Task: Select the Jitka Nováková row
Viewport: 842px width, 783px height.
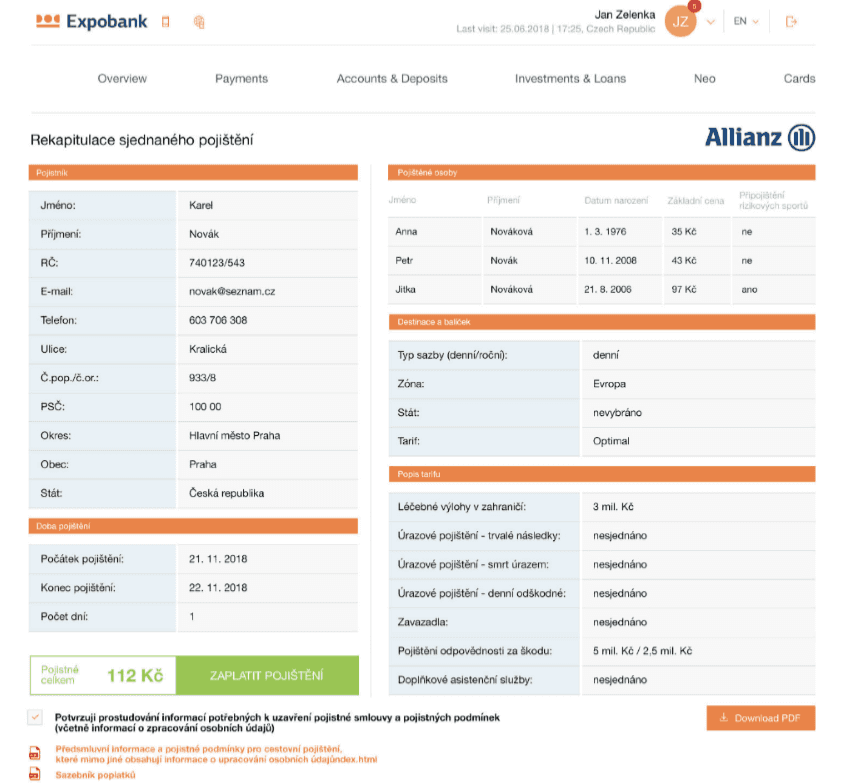Action: tap(601, 289)
